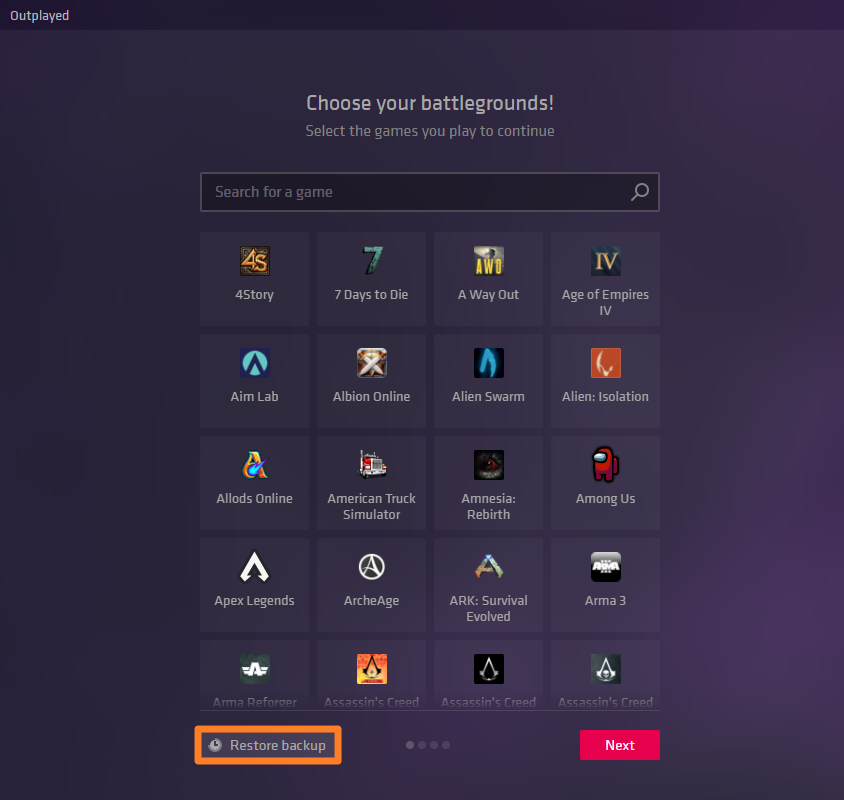Click the 'Amnesia: Rebirth' game label
This screenshot has height=800, width=844.
click(x=489, y=507)
